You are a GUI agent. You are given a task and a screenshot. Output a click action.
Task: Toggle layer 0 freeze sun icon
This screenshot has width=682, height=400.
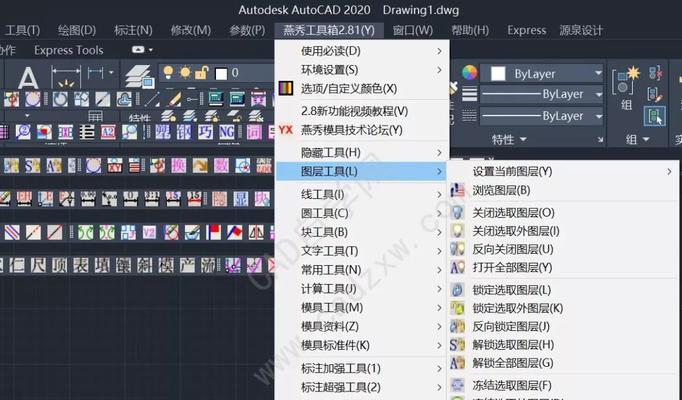(185, 72)
